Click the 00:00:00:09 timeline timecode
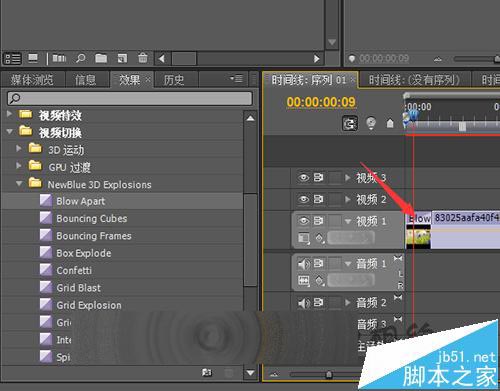 click(x=321, y=102)
